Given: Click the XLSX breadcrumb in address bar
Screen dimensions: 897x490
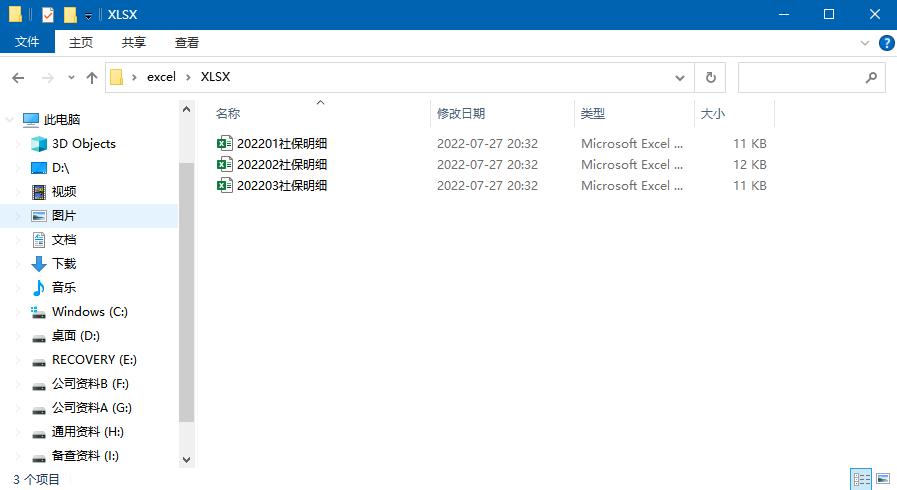Looking at the screenshot, I should 215,77.
